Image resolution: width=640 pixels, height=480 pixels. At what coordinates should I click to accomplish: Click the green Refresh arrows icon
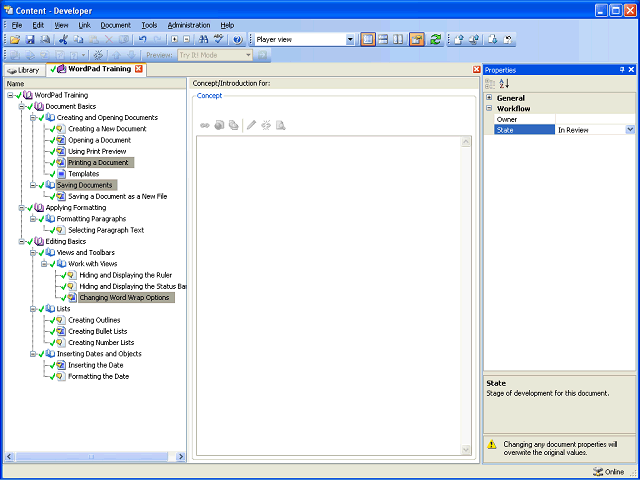(x=436, y=40)
